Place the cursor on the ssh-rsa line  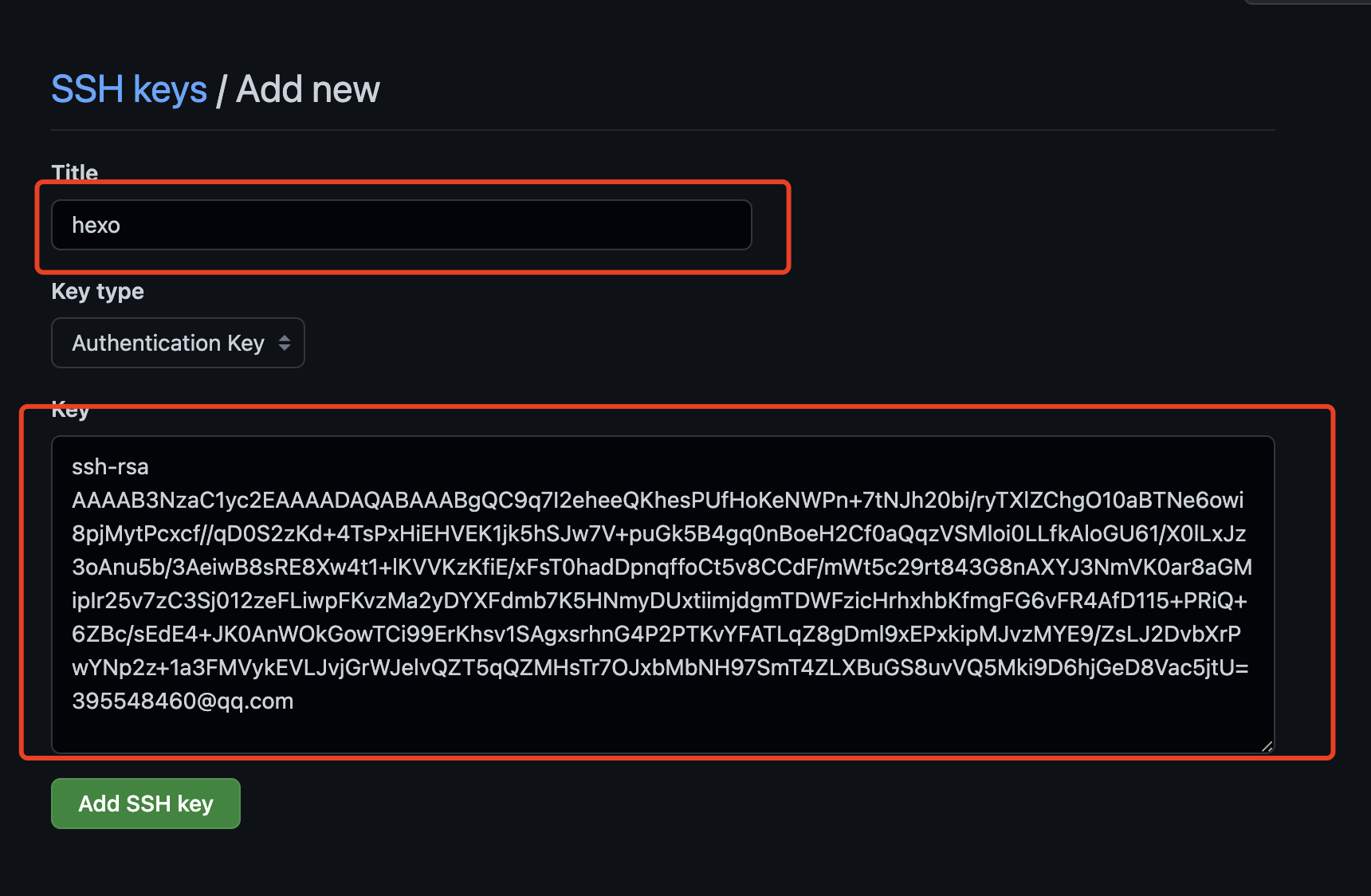pyautogui.click(x=110, y=466)
